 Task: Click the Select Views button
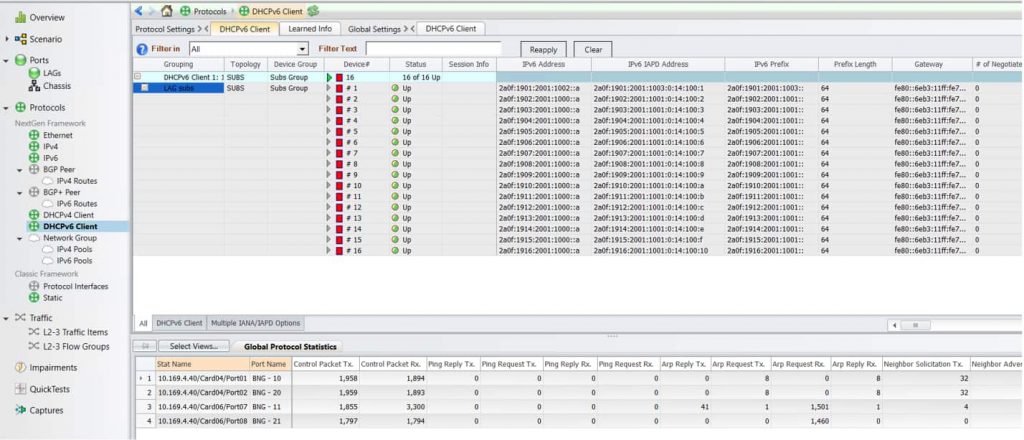(x=194, y=347)
